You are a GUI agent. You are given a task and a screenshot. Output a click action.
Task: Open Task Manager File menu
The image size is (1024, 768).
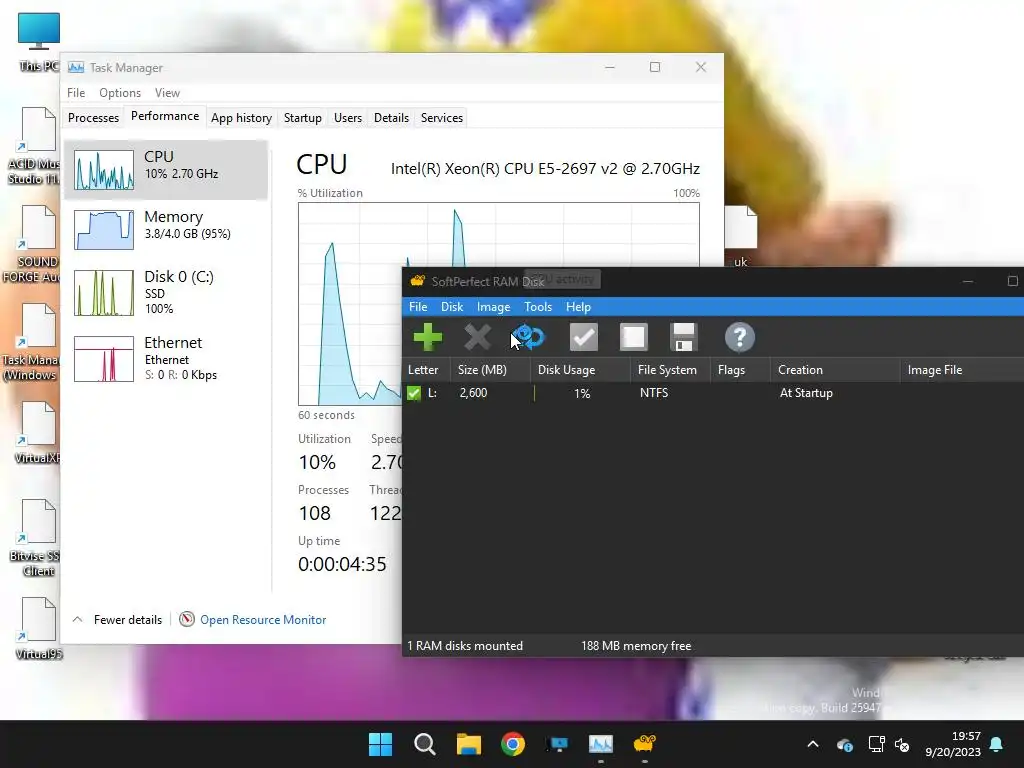pos(76,93)
